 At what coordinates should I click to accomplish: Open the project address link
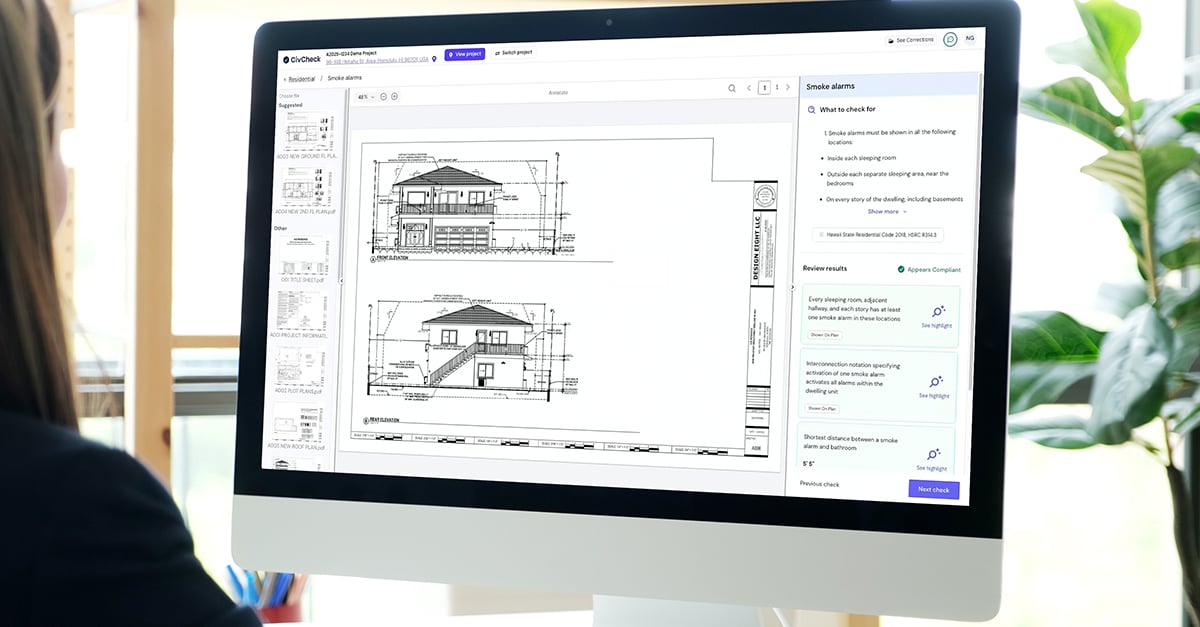coord(377,60)
